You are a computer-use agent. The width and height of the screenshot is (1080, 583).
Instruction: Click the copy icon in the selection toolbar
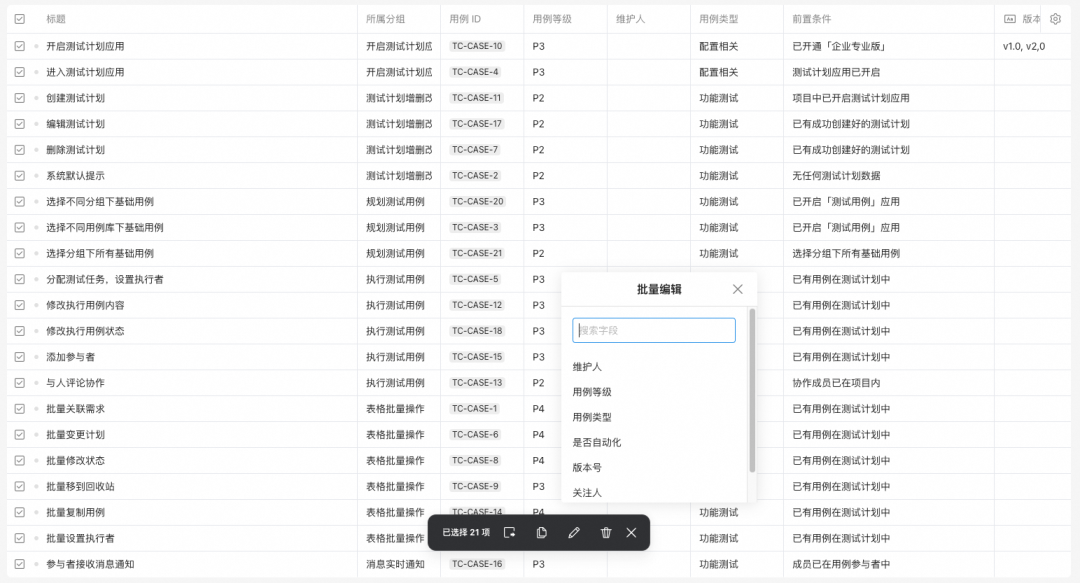[542, 532]
